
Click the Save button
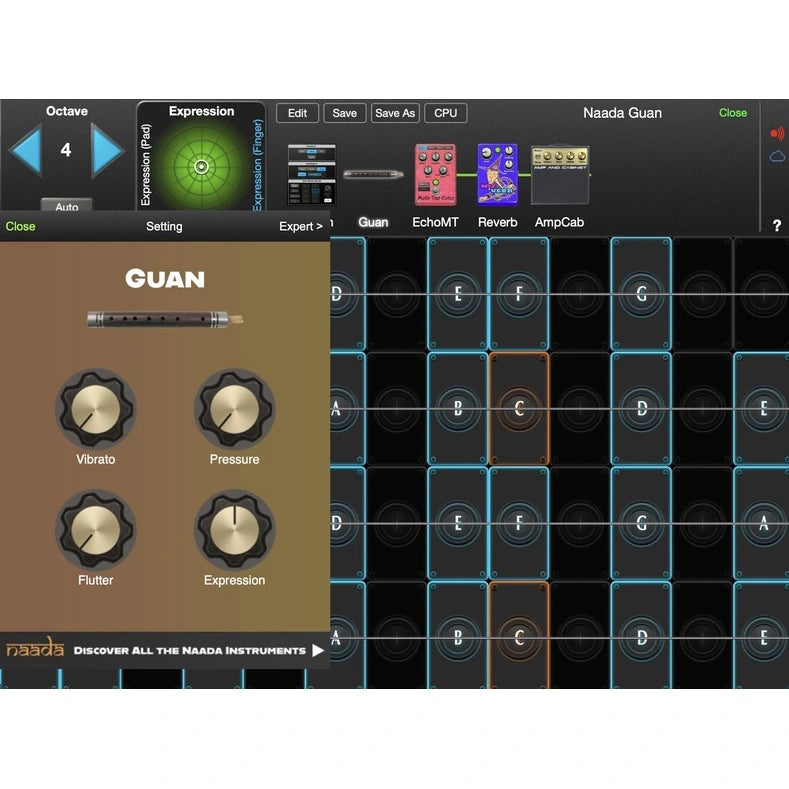click(345, 113)
